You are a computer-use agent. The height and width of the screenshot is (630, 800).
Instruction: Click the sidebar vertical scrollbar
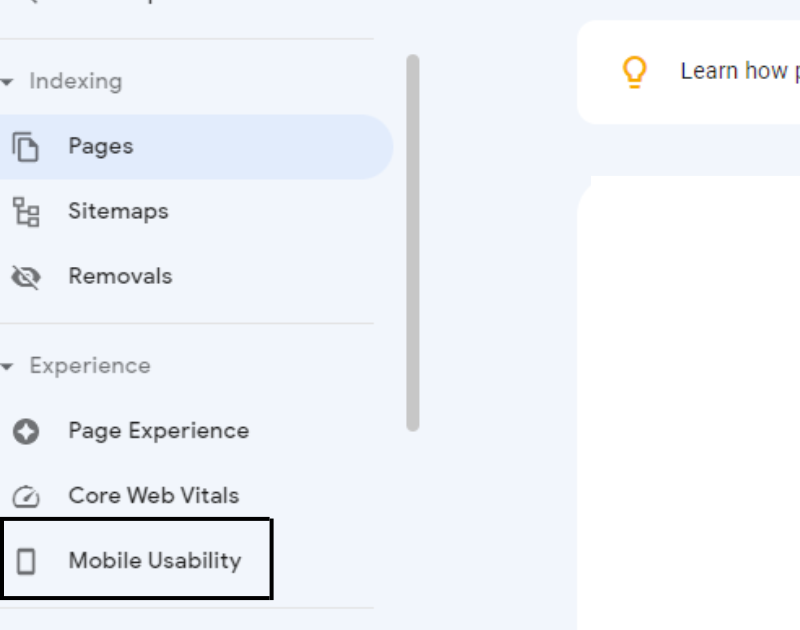click(413, 243)
